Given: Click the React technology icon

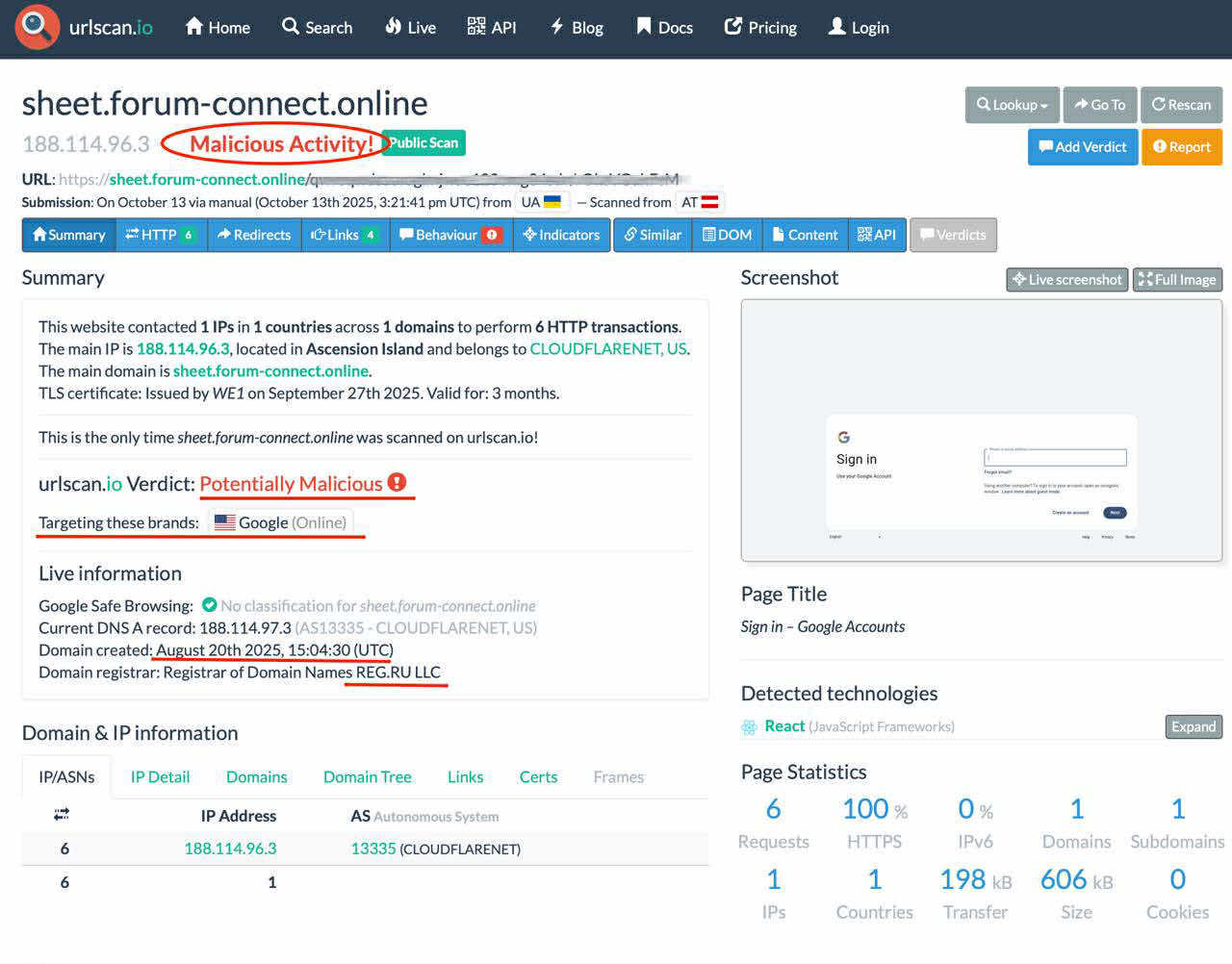Looking at the screenshot, I should tap(749, 727).
